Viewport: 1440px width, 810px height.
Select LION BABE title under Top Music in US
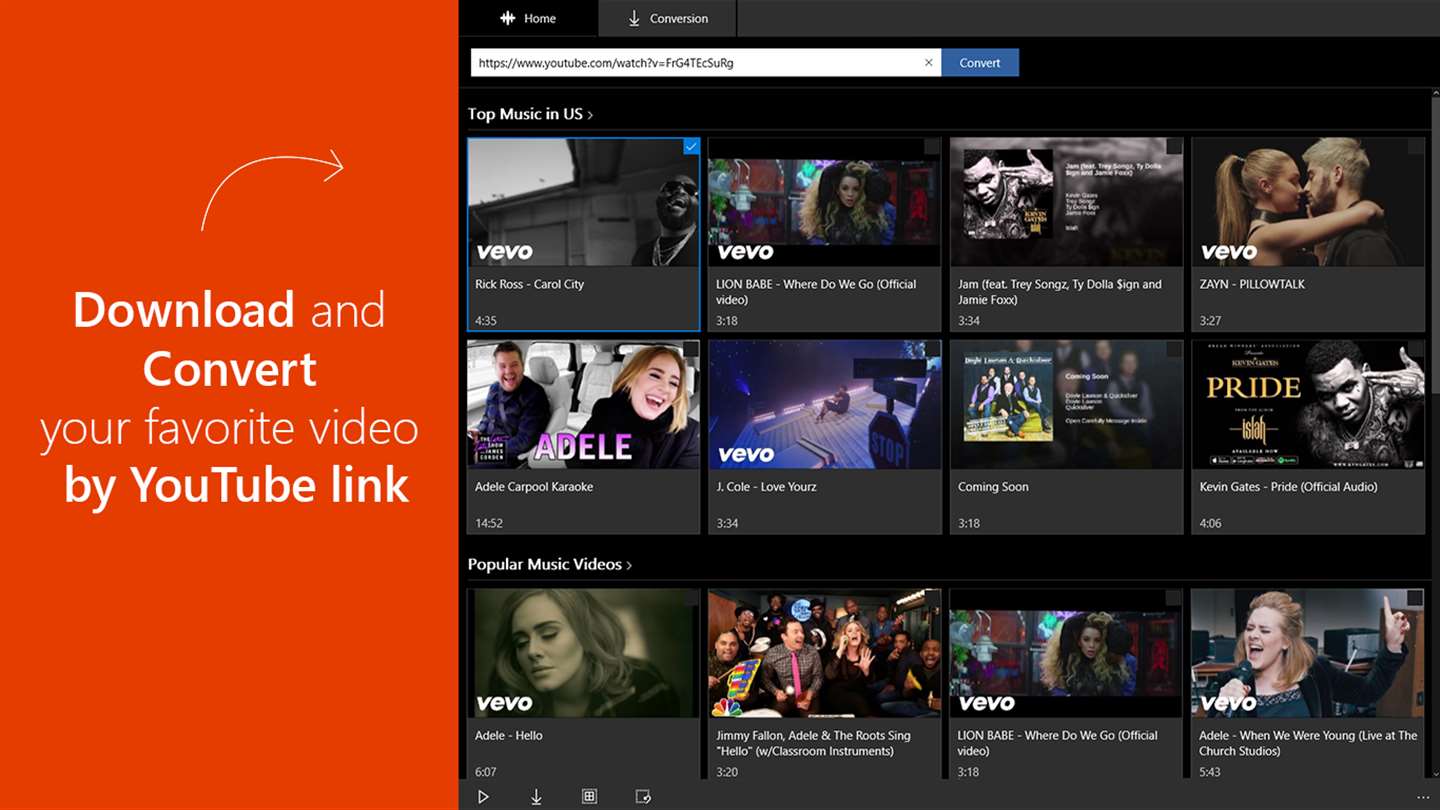pyautogui.click(x=816, y=292)
